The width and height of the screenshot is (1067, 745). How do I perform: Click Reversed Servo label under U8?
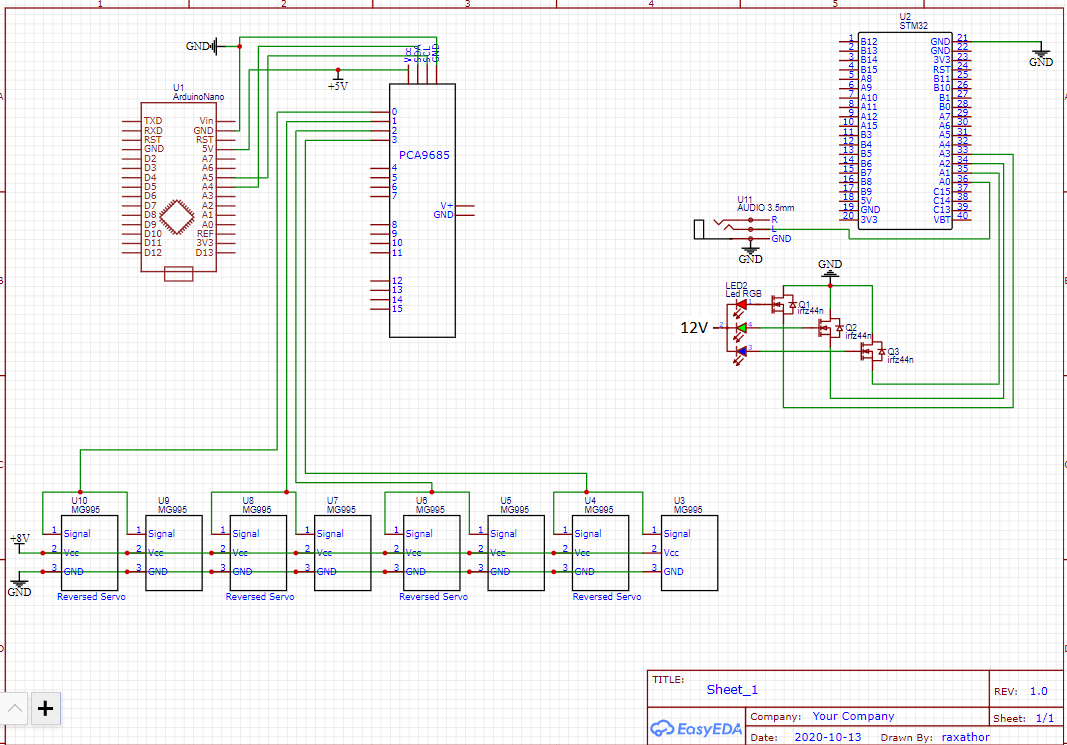tap(260, 597)
